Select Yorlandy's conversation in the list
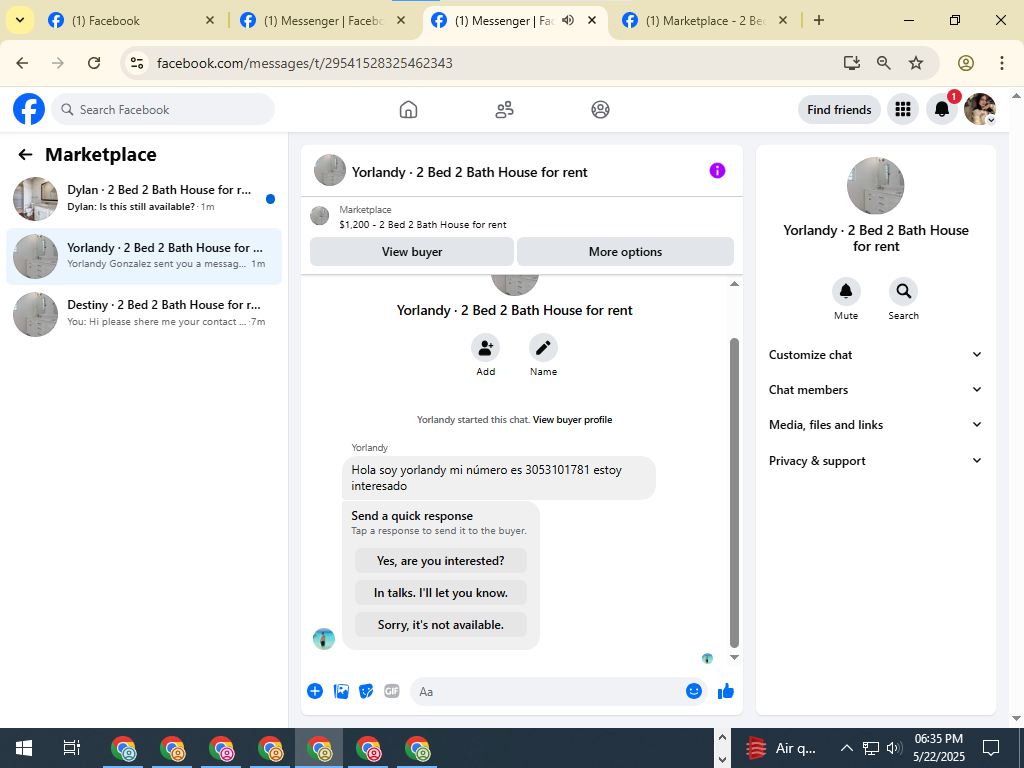This screenshot has width=1024, height=768. click(144, 256)
